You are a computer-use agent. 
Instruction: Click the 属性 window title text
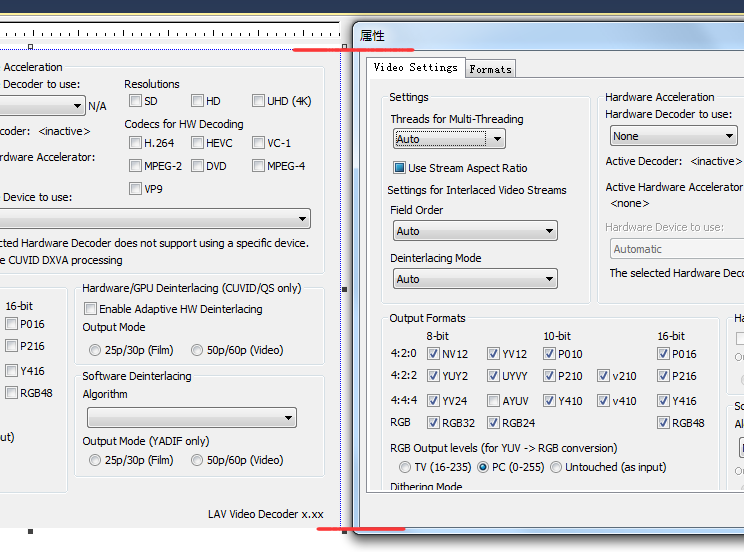tap(372, 36)
